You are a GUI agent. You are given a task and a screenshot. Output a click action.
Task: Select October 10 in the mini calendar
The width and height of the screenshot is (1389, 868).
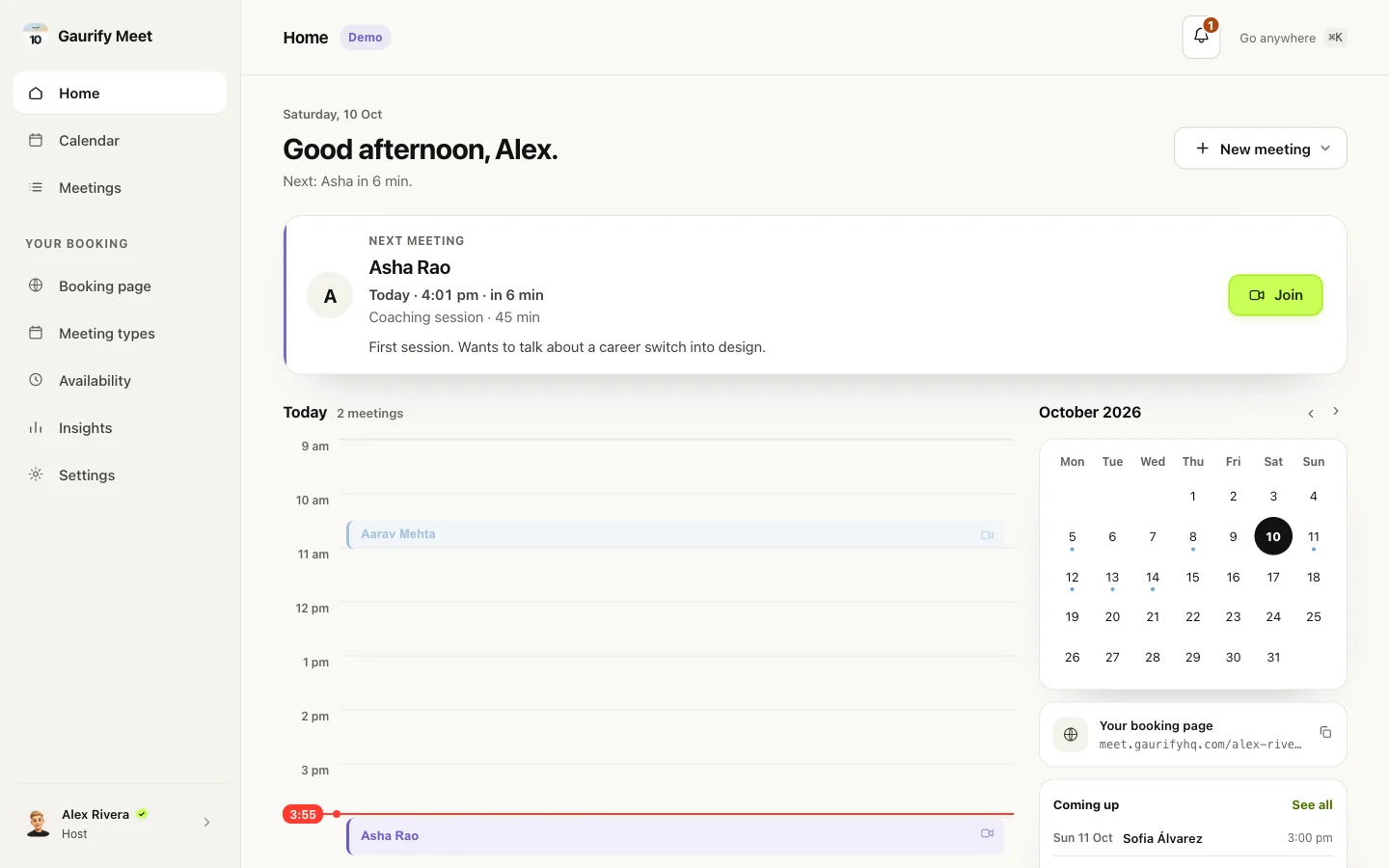(x=1273, y=536)
